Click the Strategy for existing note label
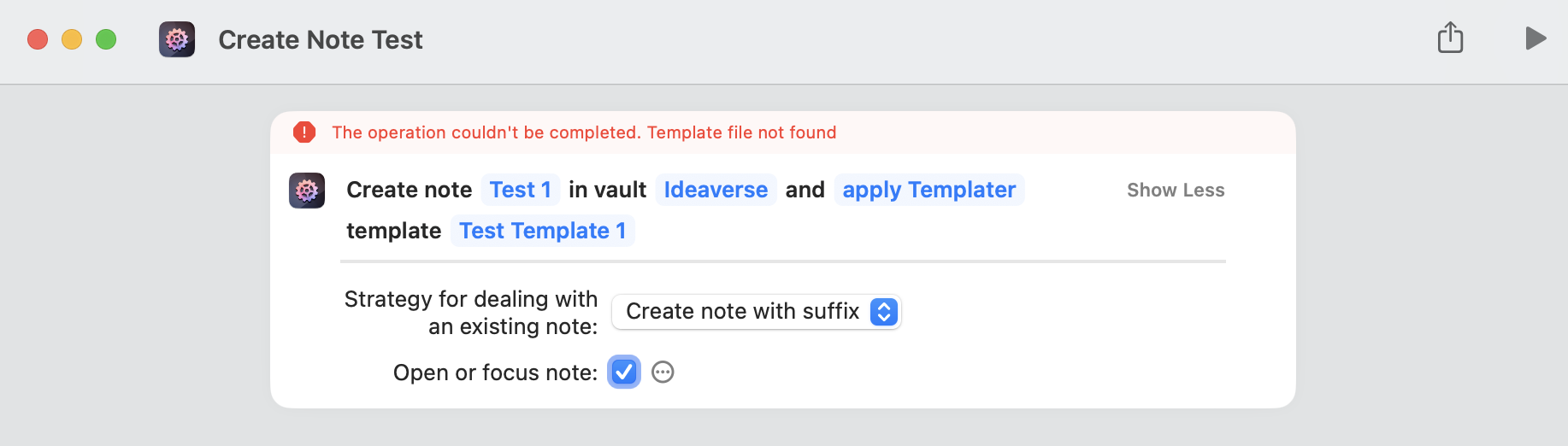The height and width of the screenshot is (446, 1568). [x=470, y=312]
